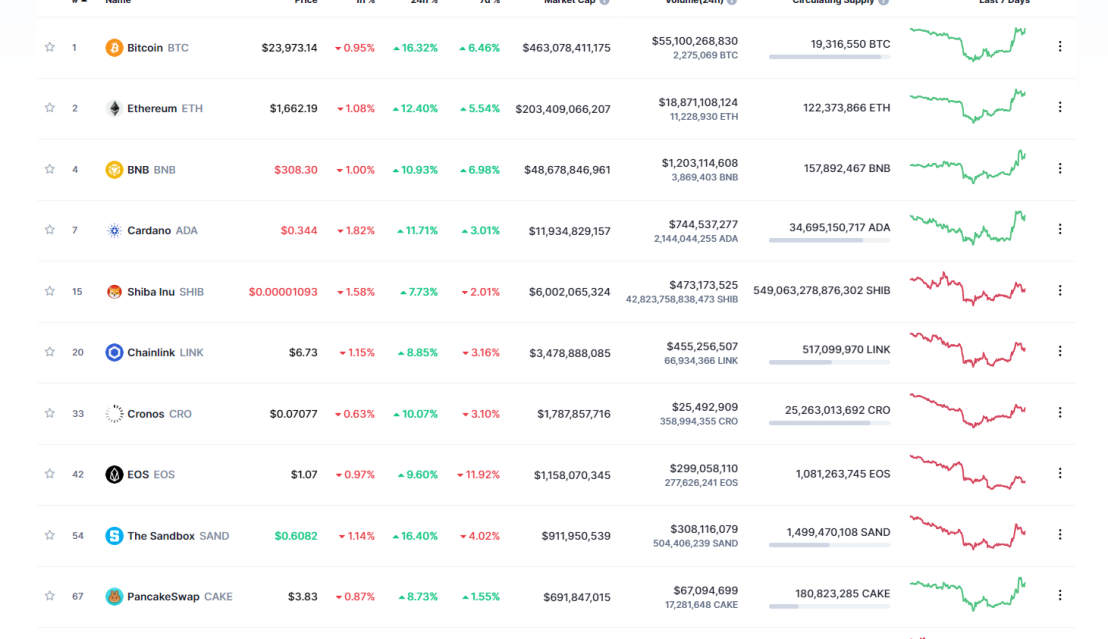Click the Shiba Inu dog logo

[114, 291]
